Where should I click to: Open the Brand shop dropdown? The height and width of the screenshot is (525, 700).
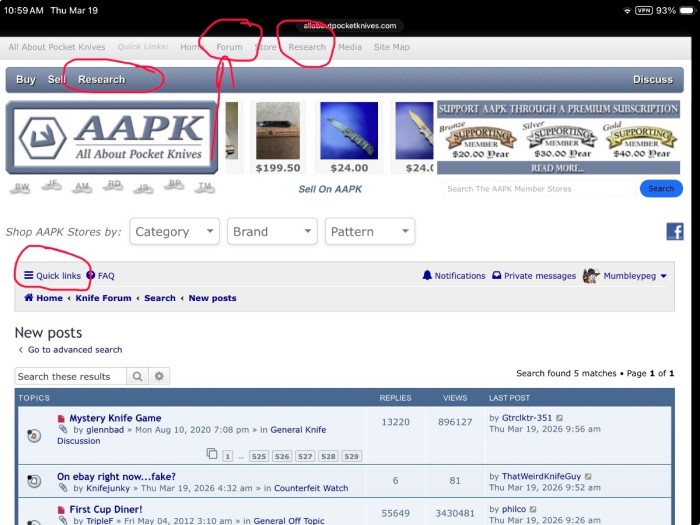click(x=272, y=231)
